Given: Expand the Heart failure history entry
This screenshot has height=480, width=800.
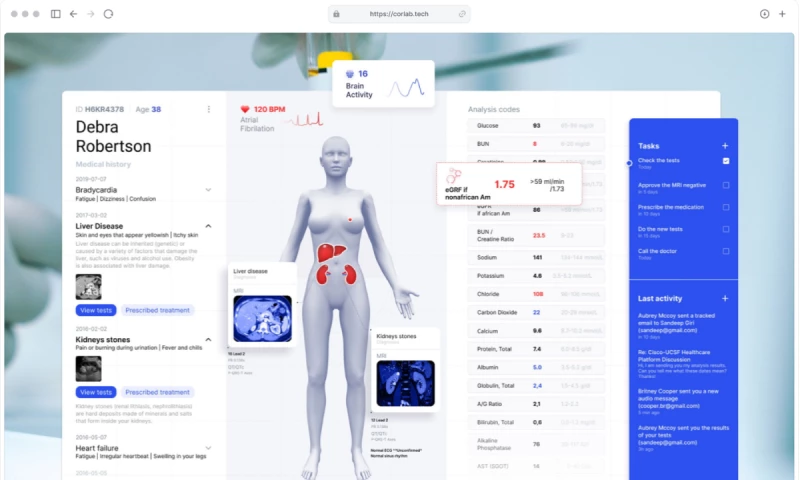Looking at the screenshot, I should 208,448.
